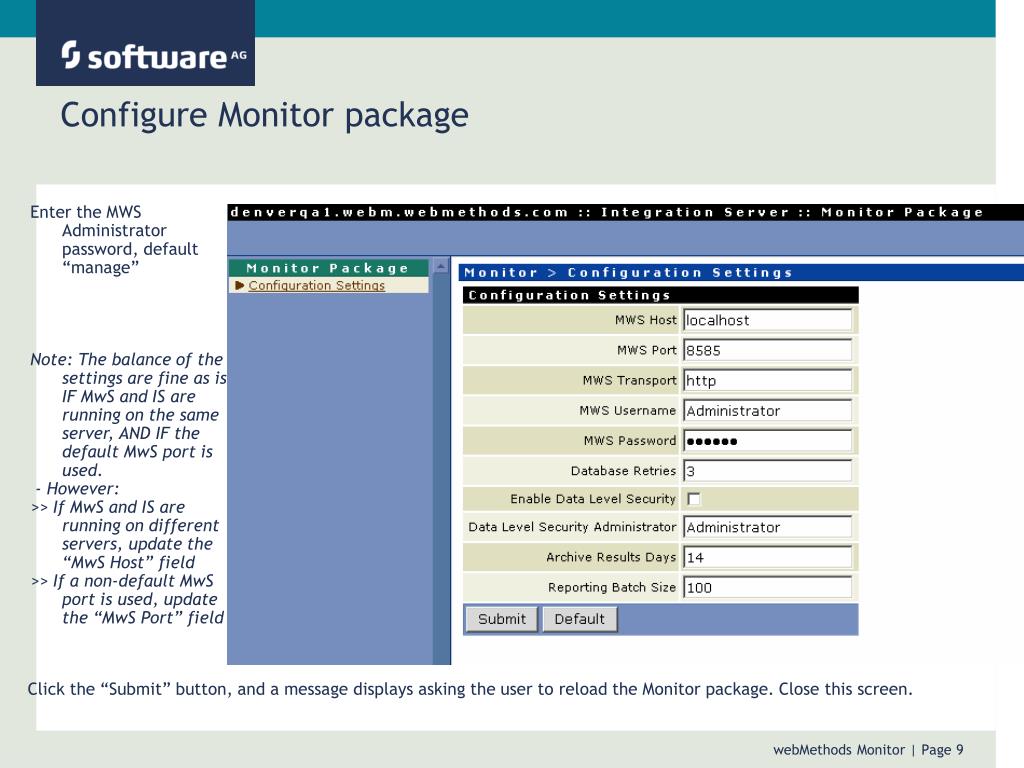Enable the Data Level Security checkbox

coord(694,499)
